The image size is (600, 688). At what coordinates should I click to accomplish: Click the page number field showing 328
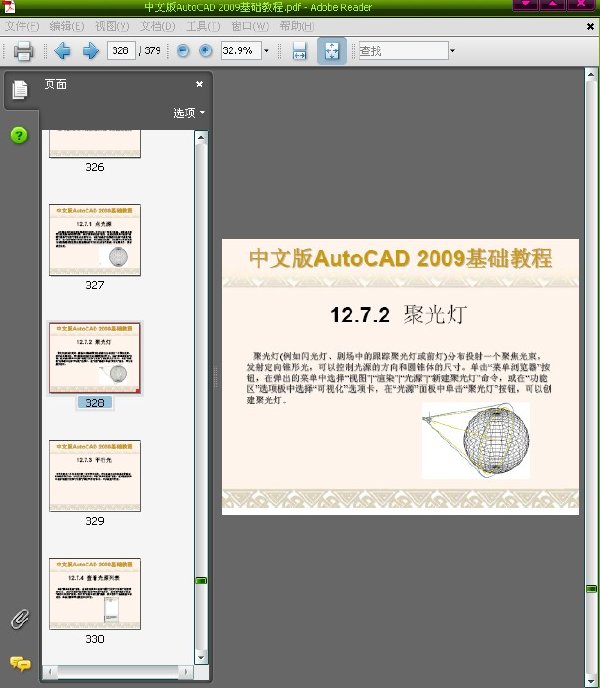coord(121,50)
